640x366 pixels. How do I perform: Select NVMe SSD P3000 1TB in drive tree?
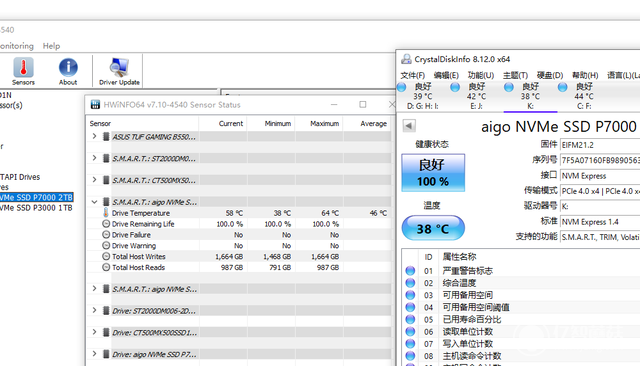36,208
